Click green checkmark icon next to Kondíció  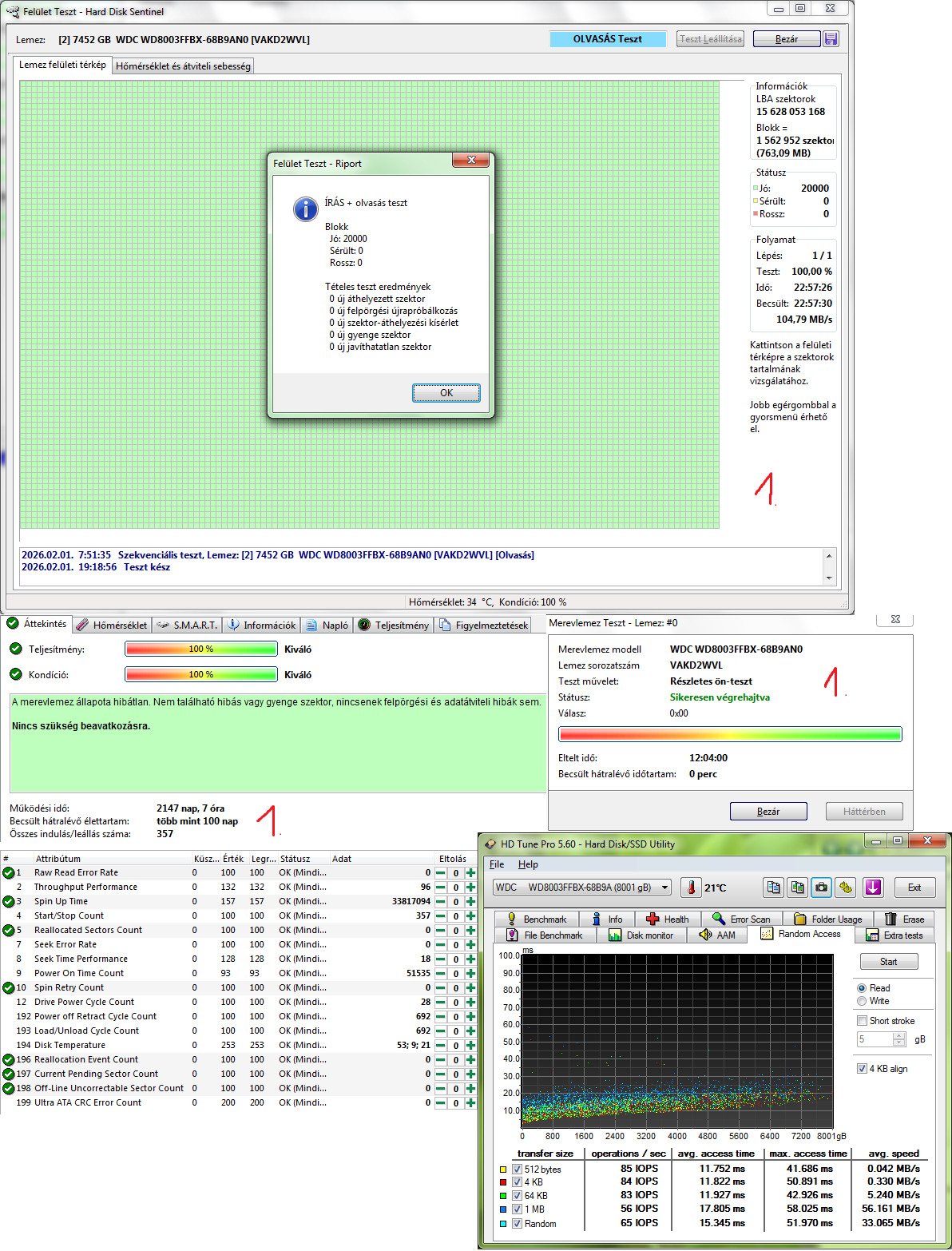pyautogui.click(x=16, y=674)
